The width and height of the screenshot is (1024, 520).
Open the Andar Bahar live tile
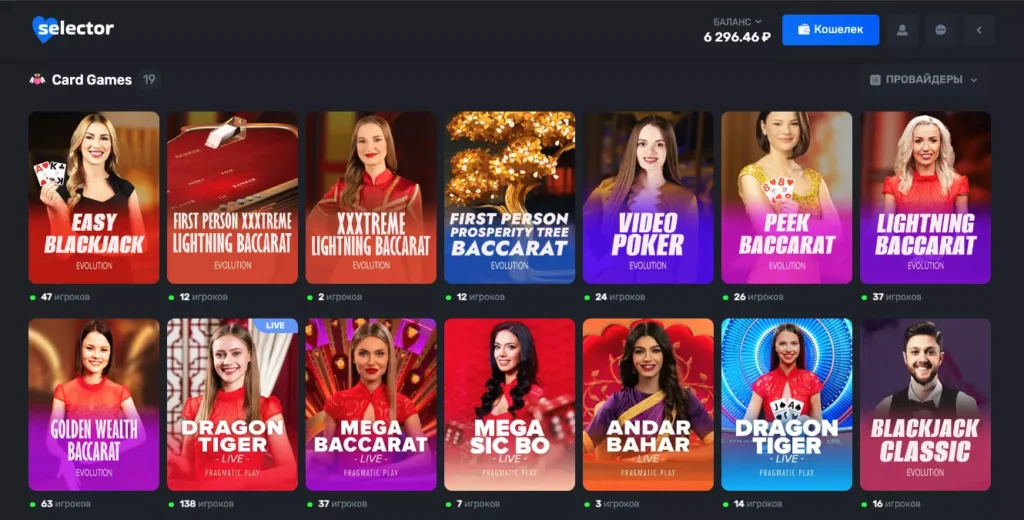pyautogui.click(x=648, y=404)
